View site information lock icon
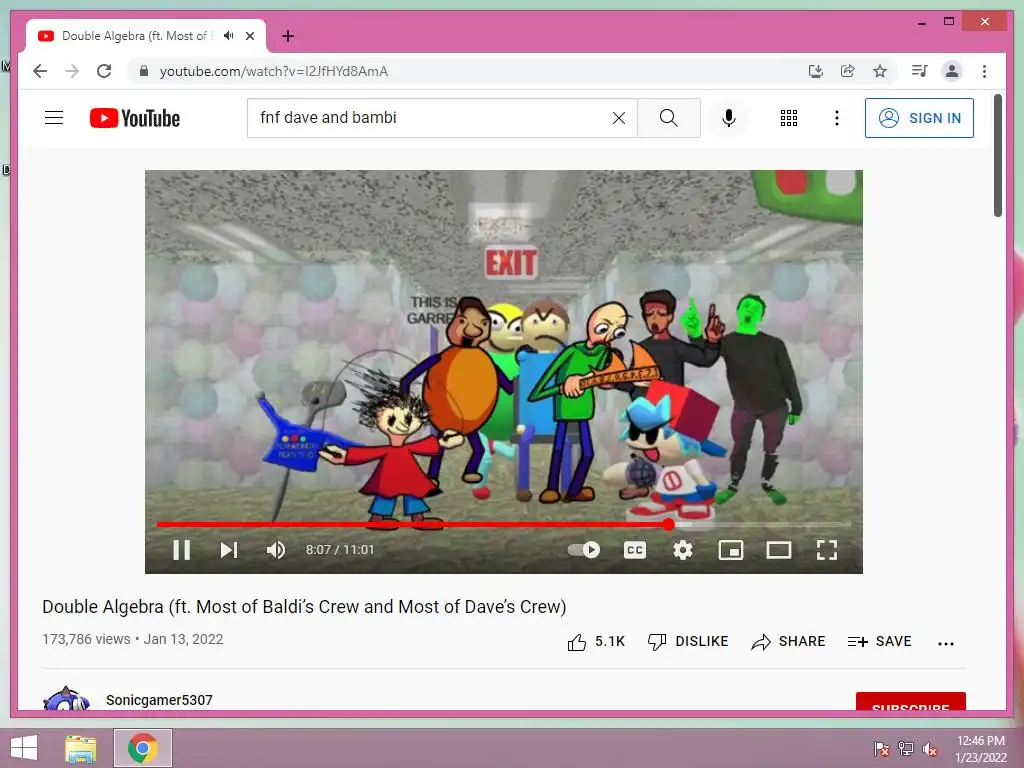 (x=144, y=71)
